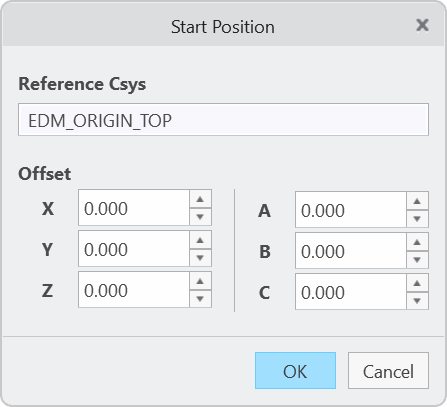The image size is (447, 407).
Task: Dismiss the dialog with Cancel
Action: [388, 371]
